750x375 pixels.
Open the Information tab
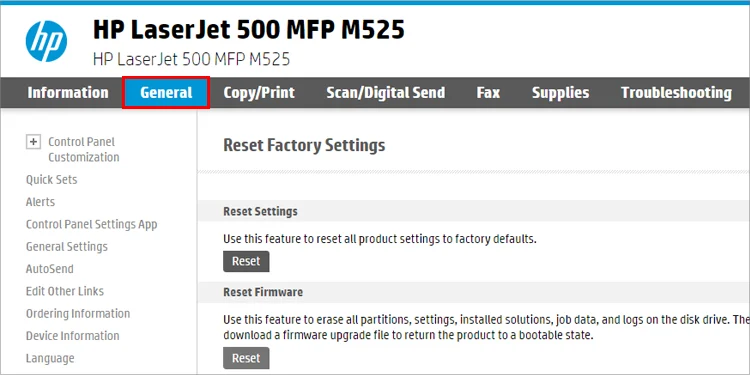coord(68,92)
